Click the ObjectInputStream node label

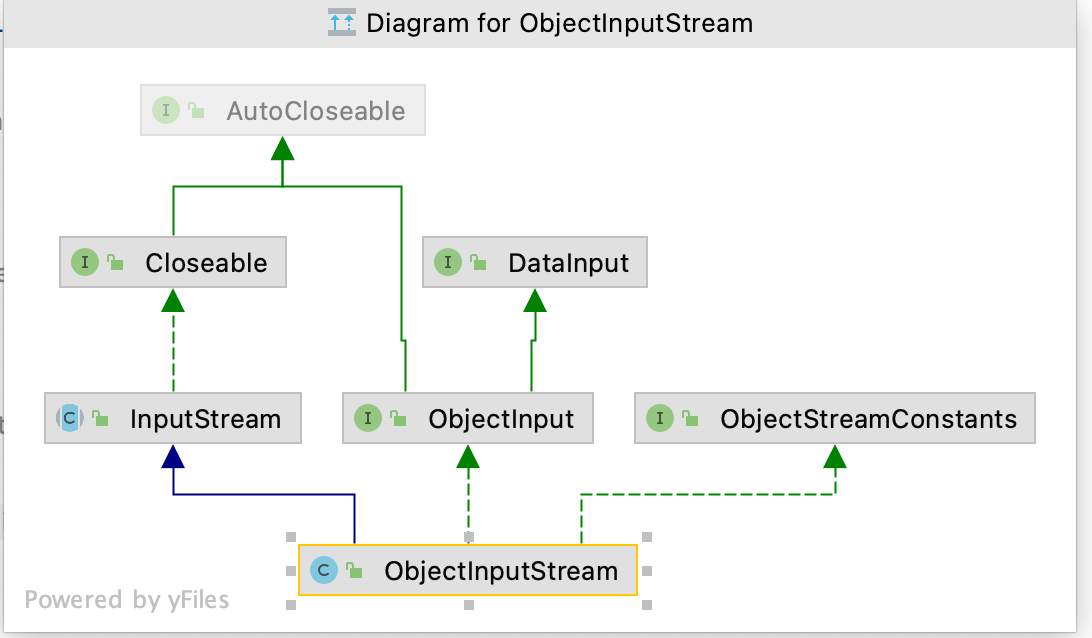(x=501, y=571)
